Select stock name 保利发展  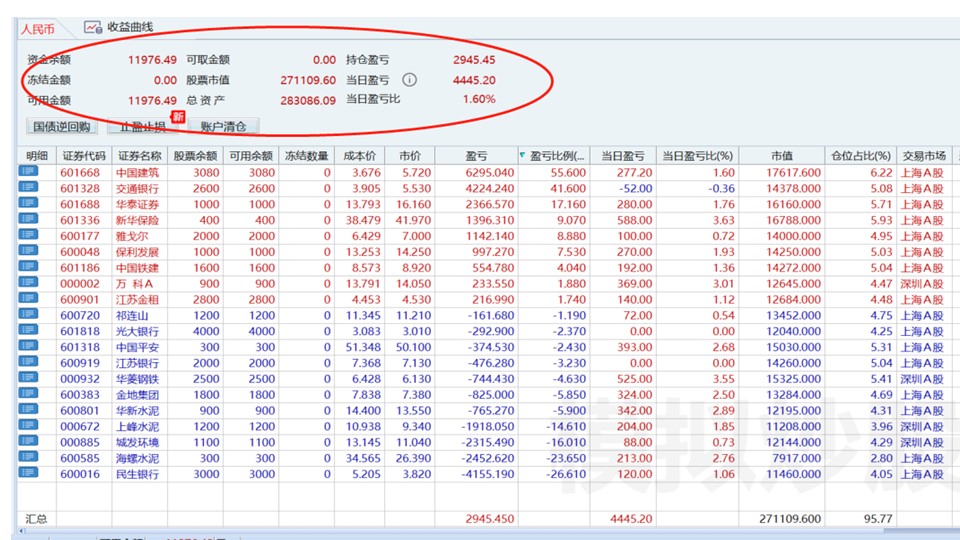pos(138,252)
